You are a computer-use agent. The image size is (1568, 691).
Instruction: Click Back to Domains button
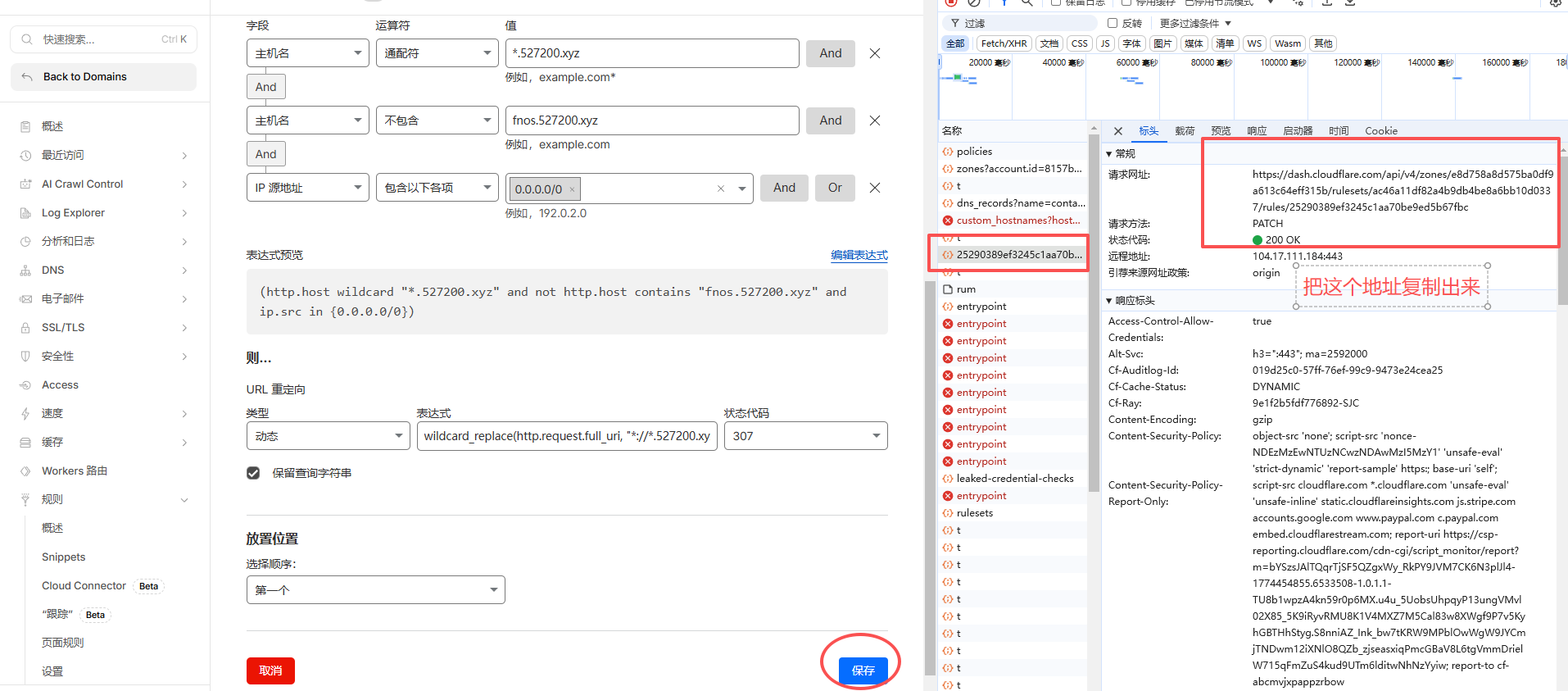[103, 76]
